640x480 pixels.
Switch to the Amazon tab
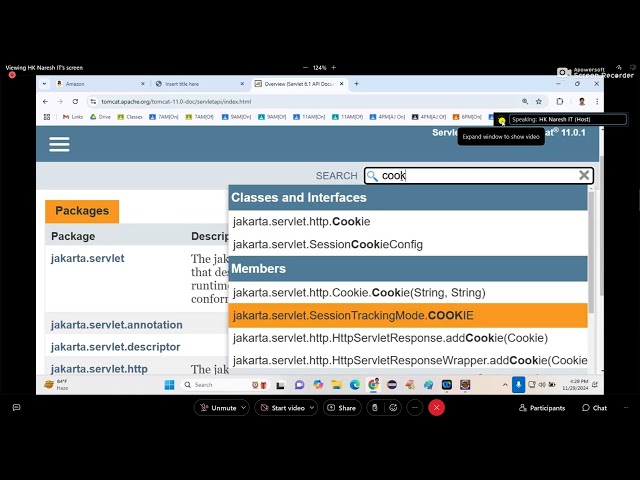click(x=98, y=84)
